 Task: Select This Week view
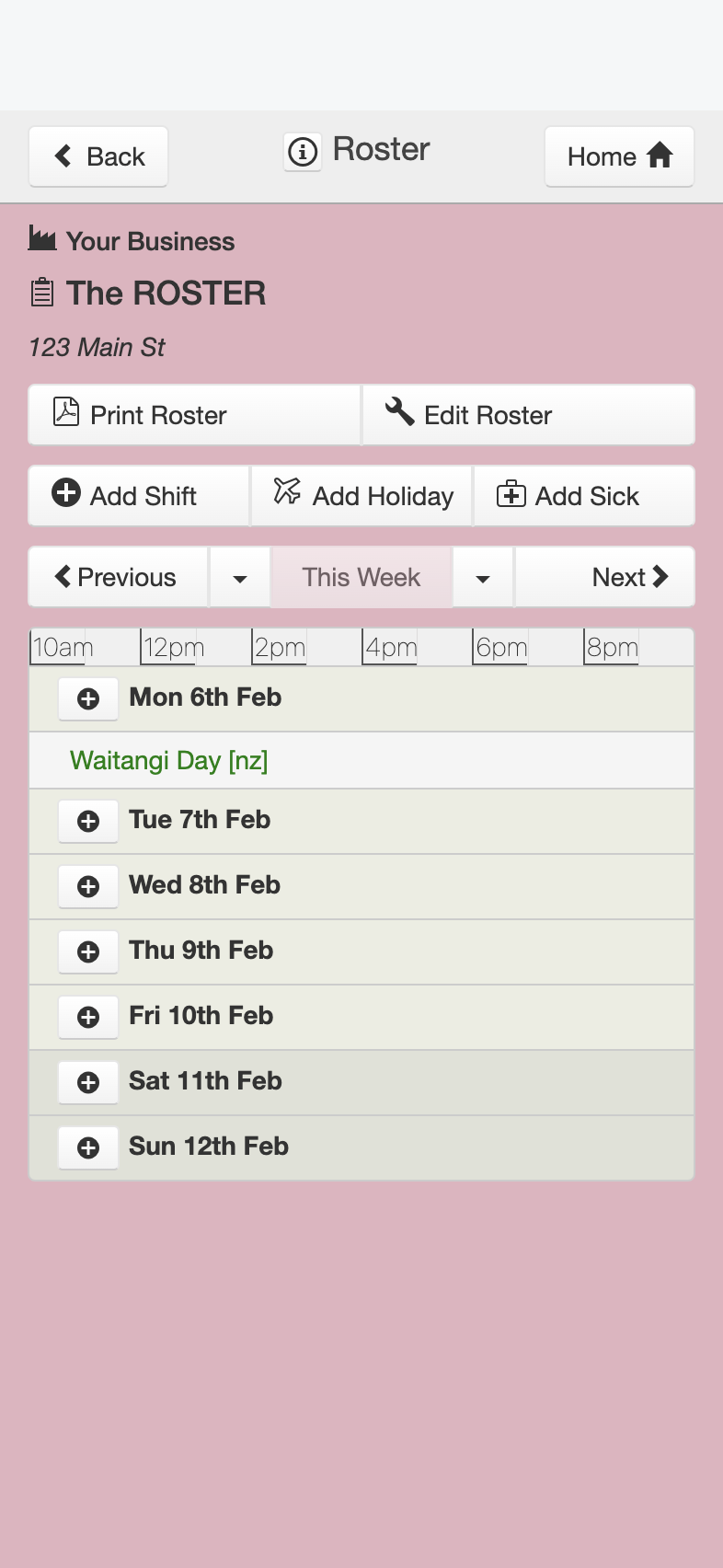pos(361,578)
